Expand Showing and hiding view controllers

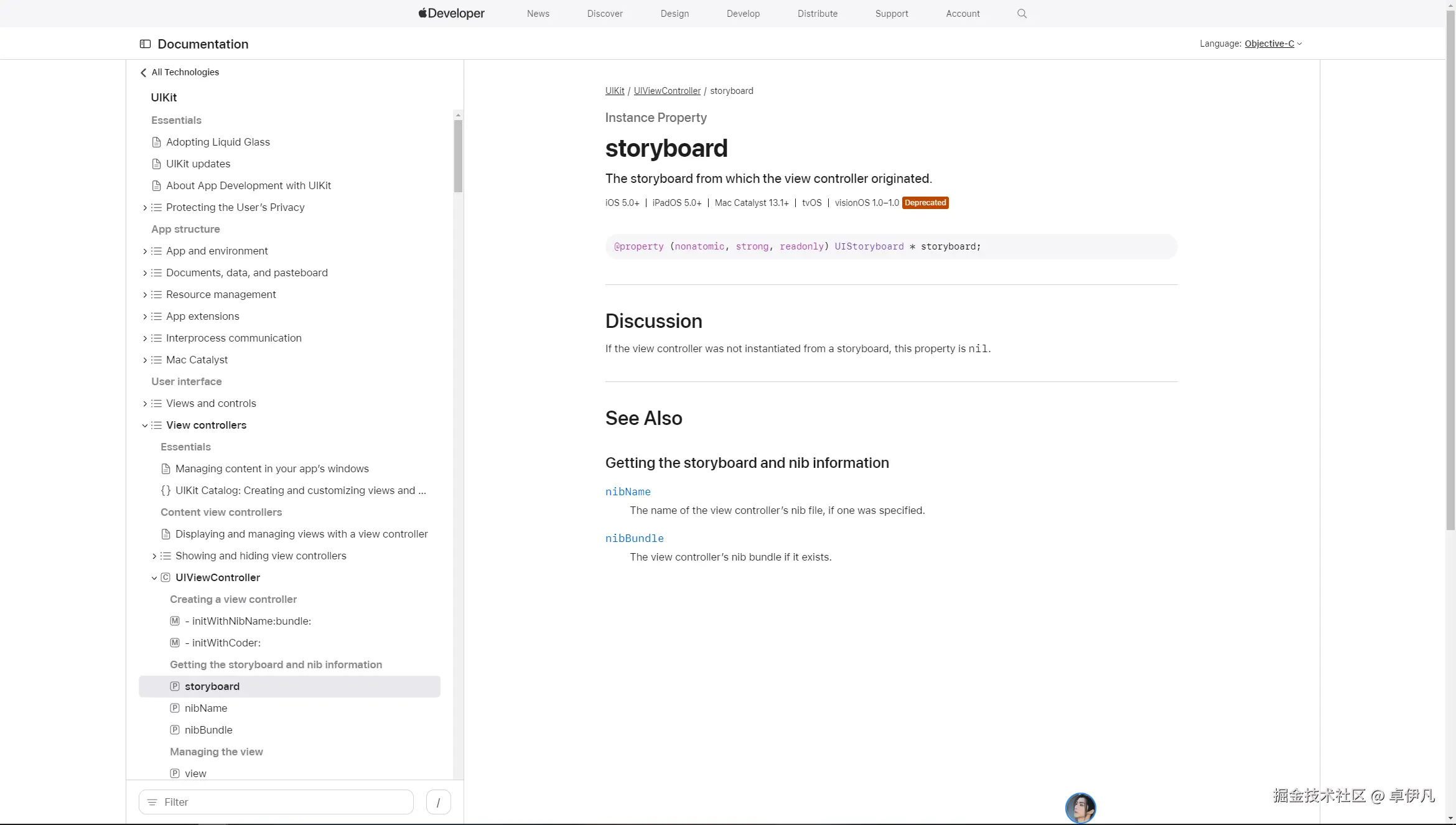coord(154,556)
